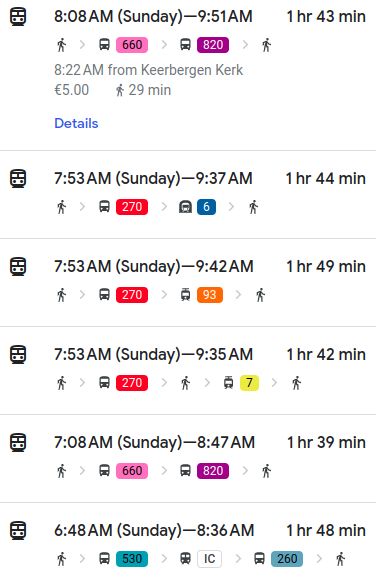
Task: Click red 270 badge in 9:42 AM route
Action: pos(132,295)
